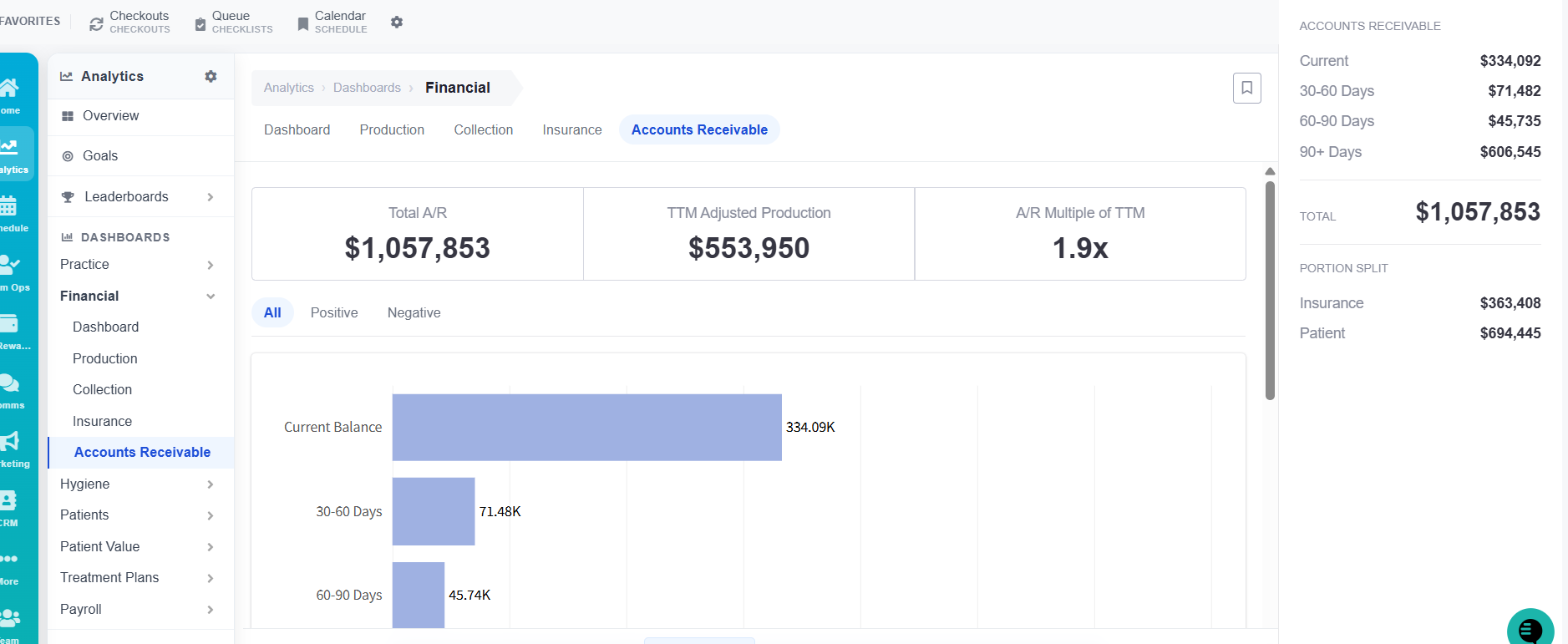Viewport: 1568px width, 644px height.
Task: Click the vertical scrollbar of the dashboard
Action: [x=1270, y=291]
